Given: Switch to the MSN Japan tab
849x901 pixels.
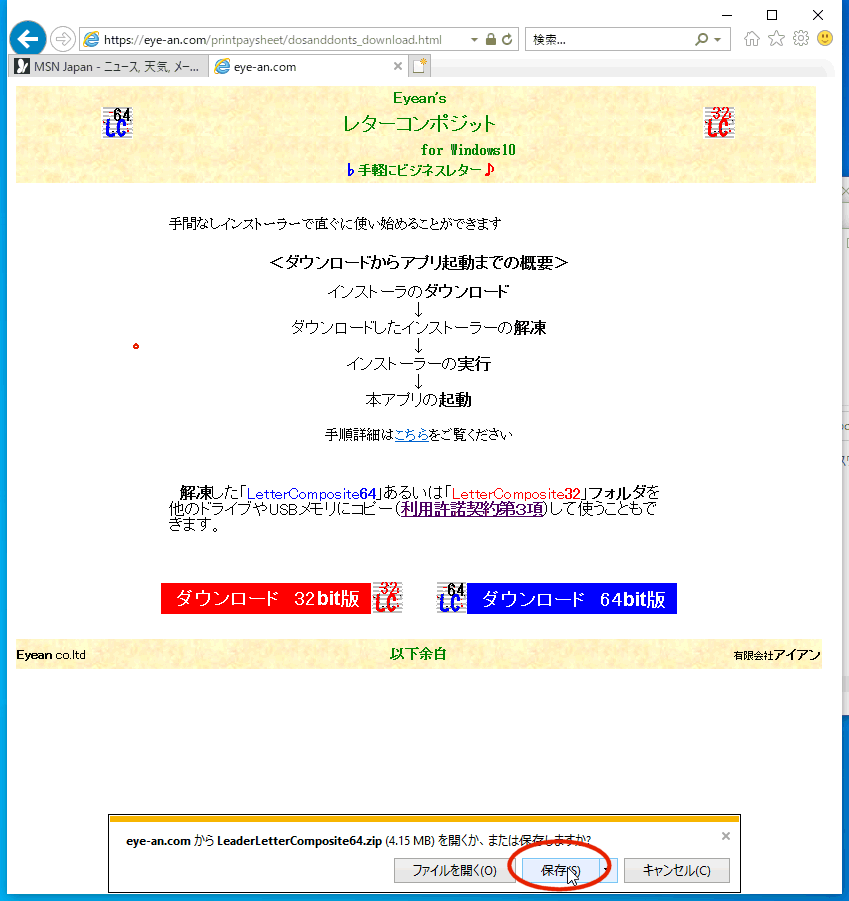Looking at the screenshot, I should point(110,67).
